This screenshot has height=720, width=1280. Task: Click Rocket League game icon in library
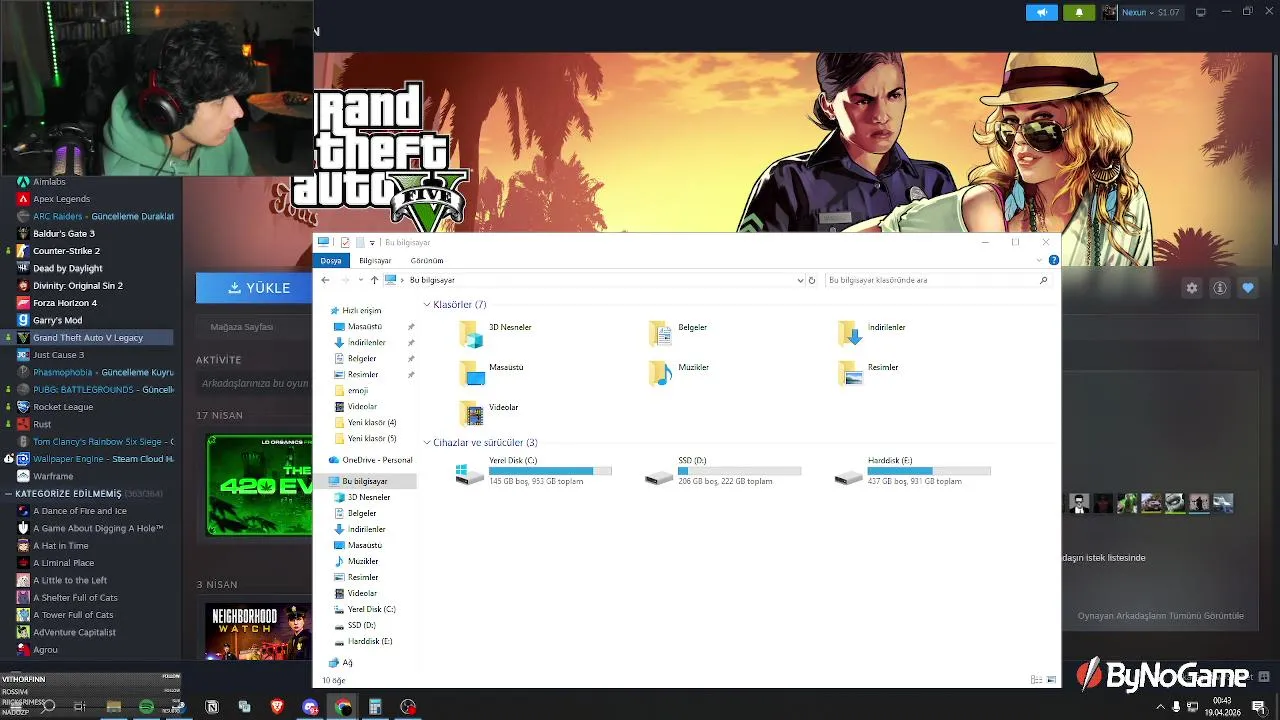[x=23, y=407]
